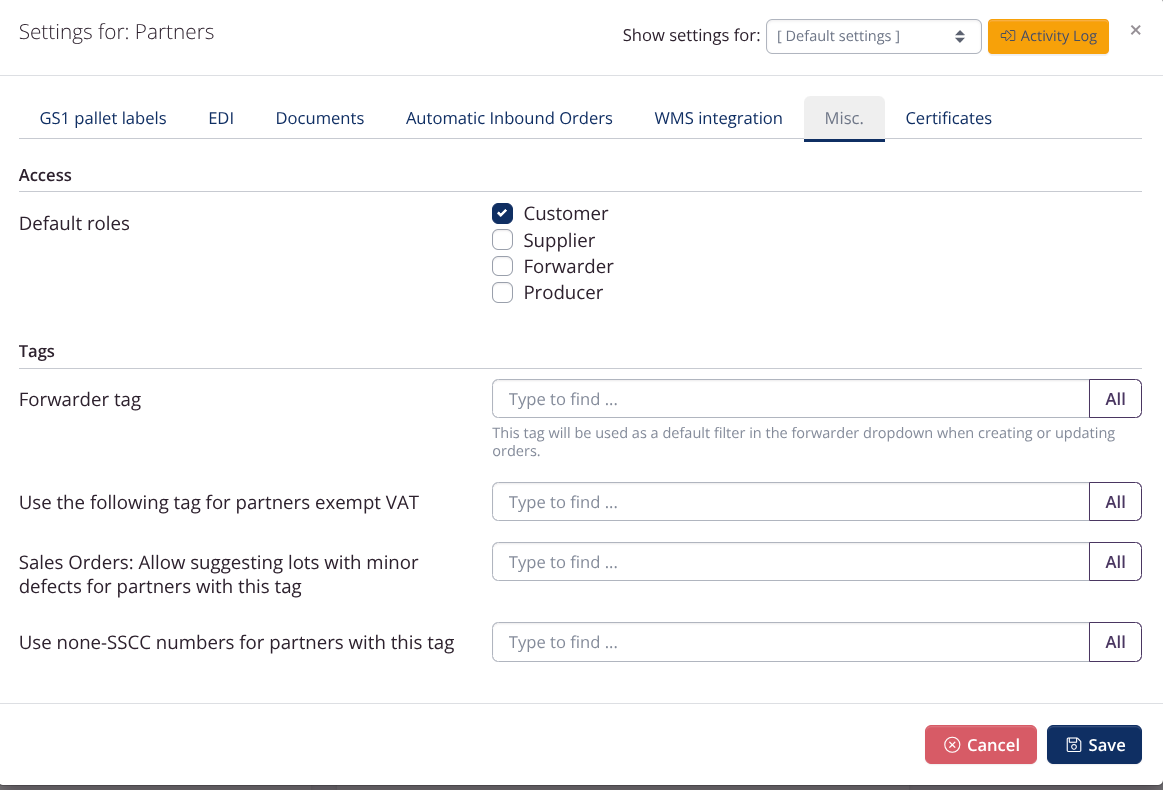Enable the Supplier role checkbox
Viewport: 1163px width, 790px height.
[502, 239]
